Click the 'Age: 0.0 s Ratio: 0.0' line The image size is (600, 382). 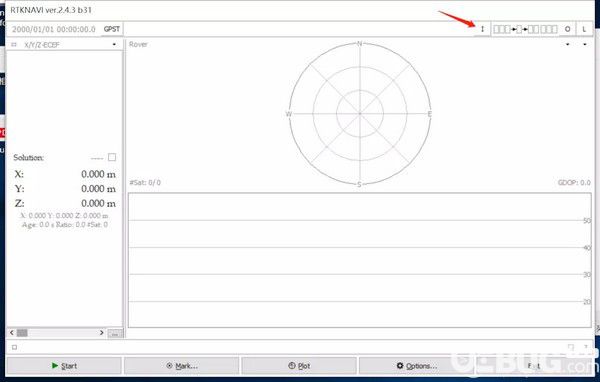pos(65,225)
